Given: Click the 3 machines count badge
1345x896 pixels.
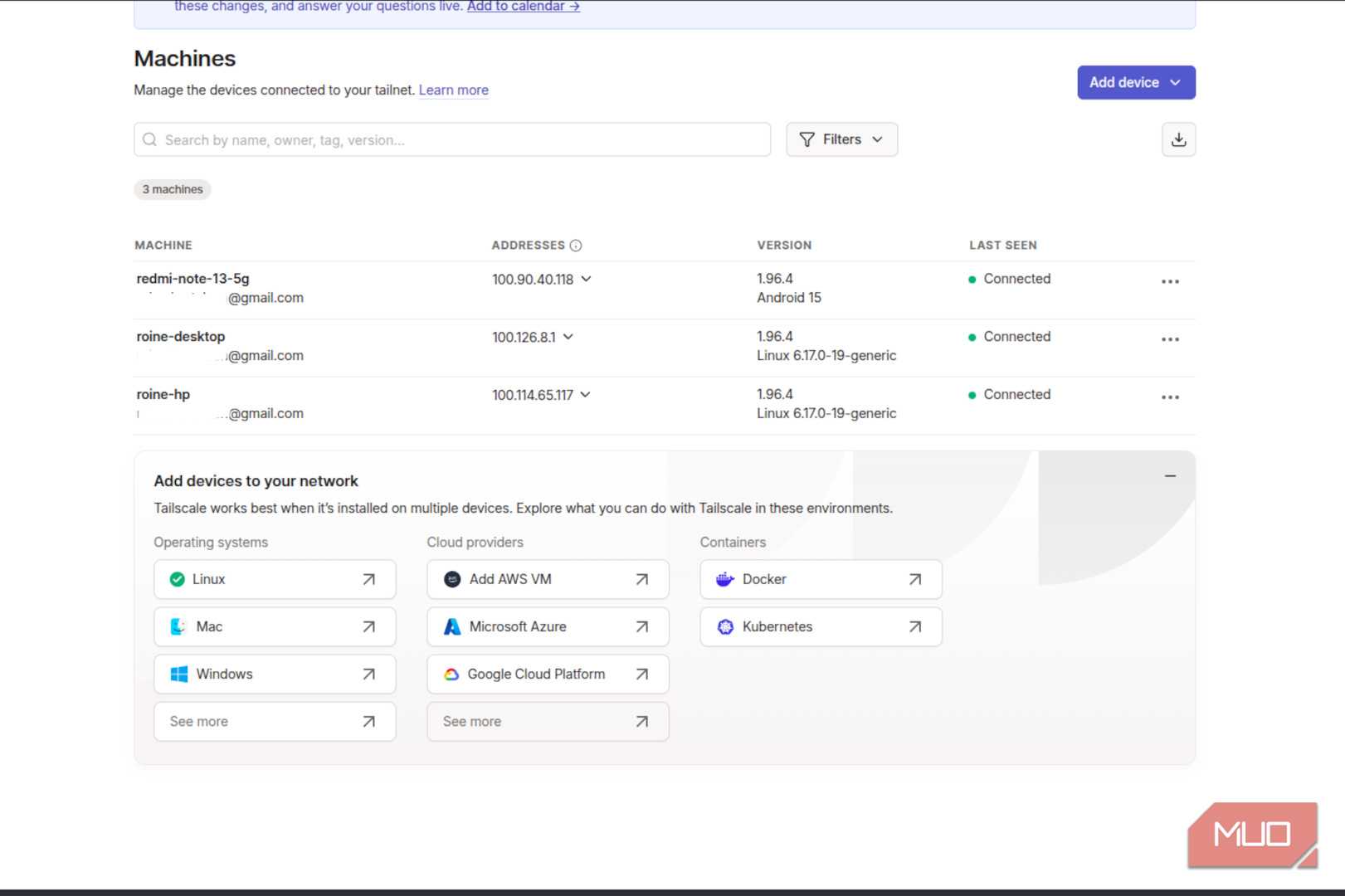Looking at the screenshot, I should point(173,189).
